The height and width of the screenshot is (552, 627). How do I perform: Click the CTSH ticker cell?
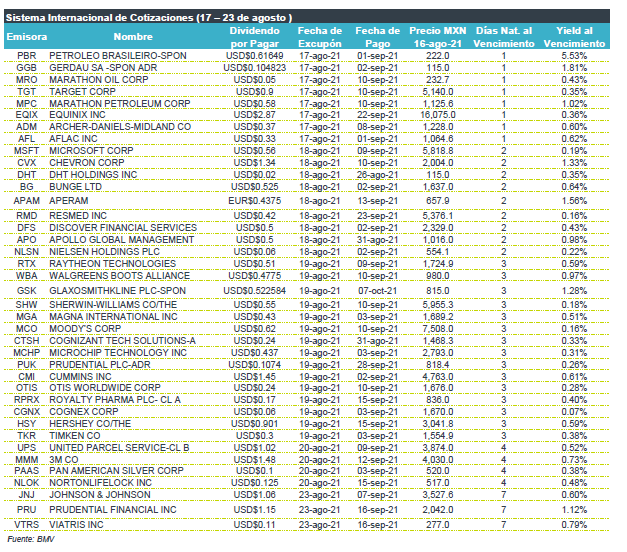27,341
